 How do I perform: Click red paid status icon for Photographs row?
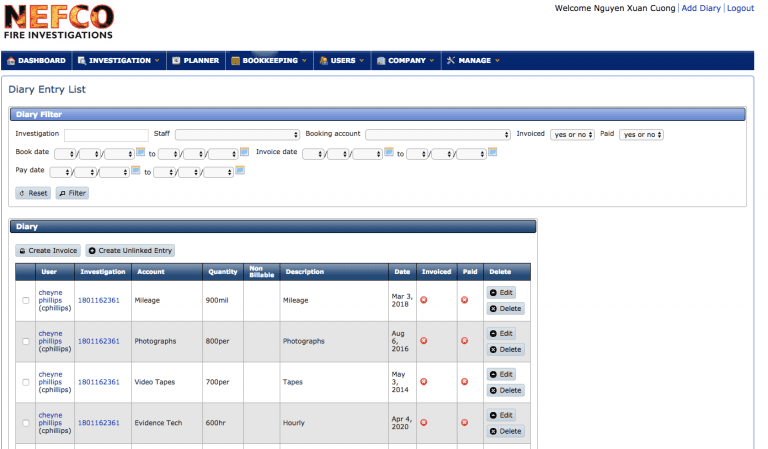[464, 341]
